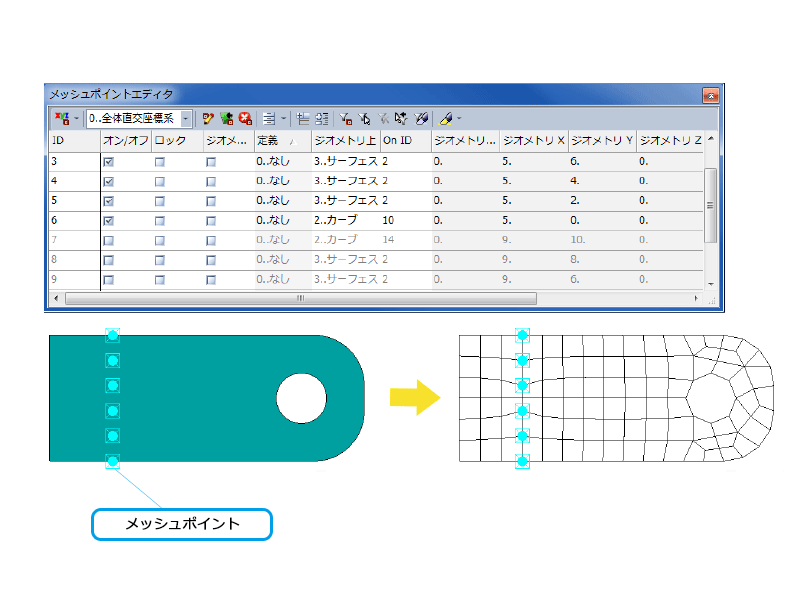The image size is (800, 600).
Task: Click the ジオメトリ Z column header
Action: click(670, 141)
